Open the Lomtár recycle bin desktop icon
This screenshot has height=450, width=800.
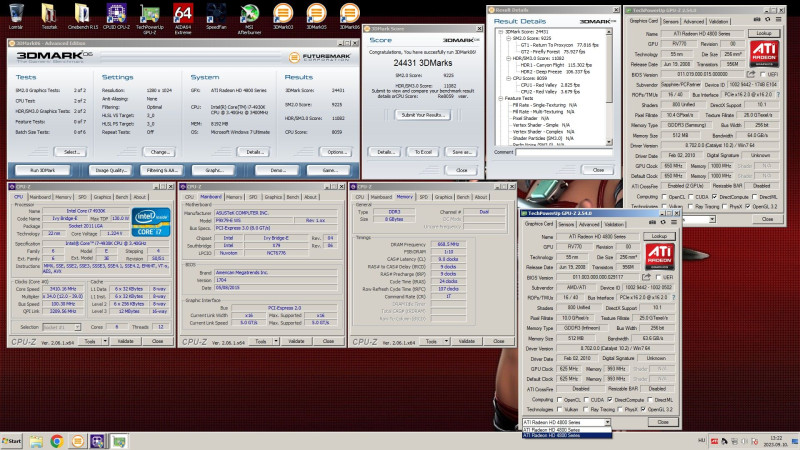pyautogui.click(x=16, y=16)
